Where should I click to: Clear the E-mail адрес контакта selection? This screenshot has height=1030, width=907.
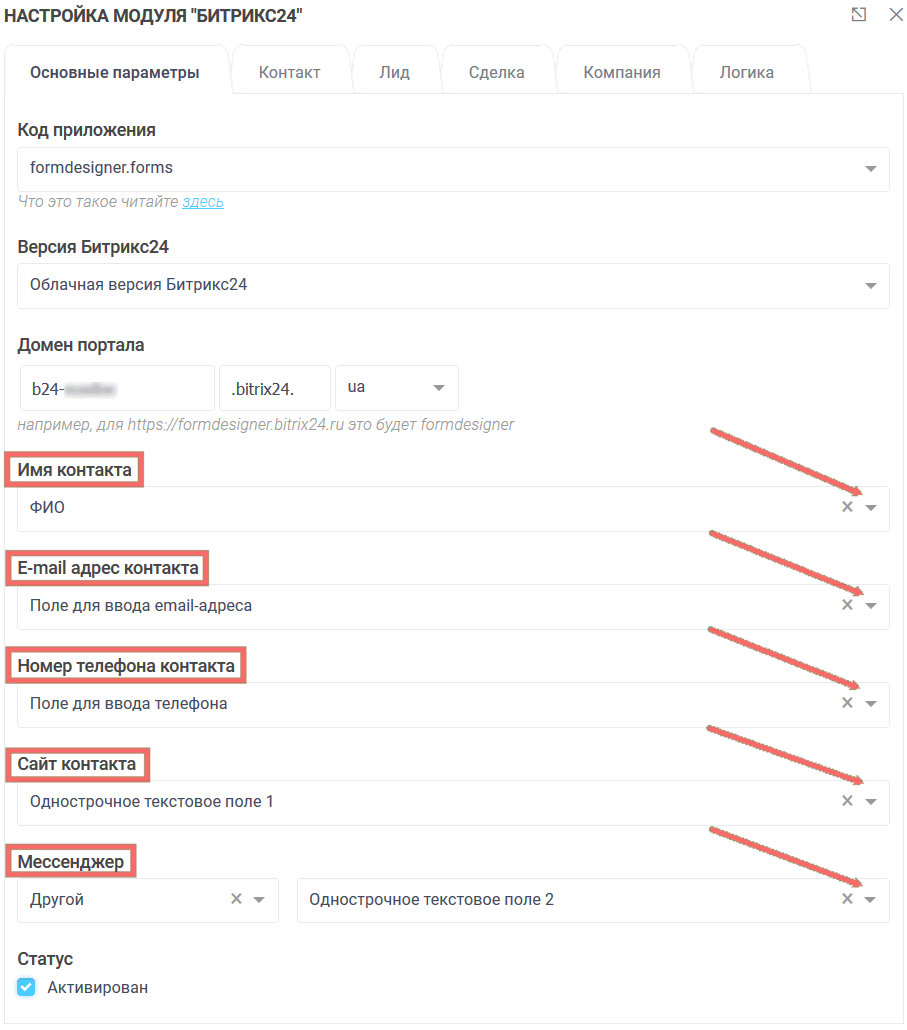[847, 605]
